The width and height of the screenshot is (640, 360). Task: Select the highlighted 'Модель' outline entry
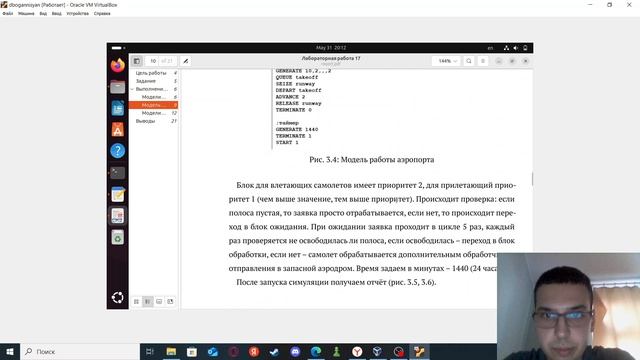click(x=153, y=105)
